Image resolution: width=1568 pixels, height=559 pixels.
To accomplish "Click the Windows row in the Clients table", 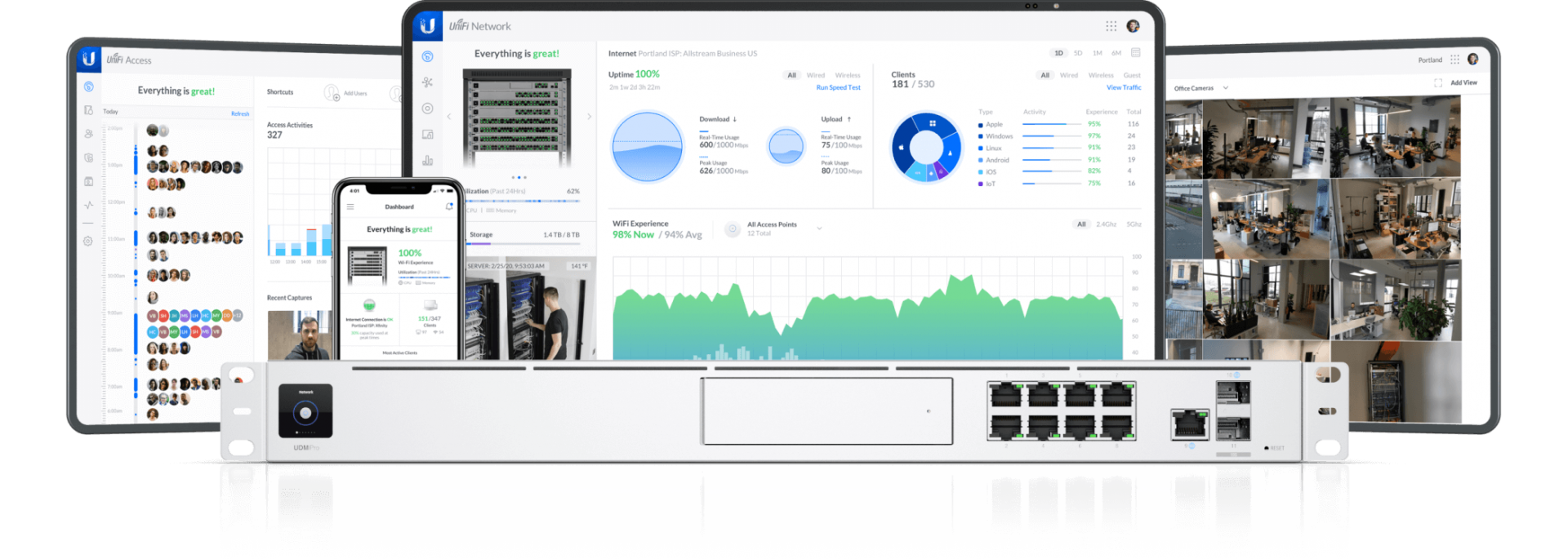I will pos(1059,136).
